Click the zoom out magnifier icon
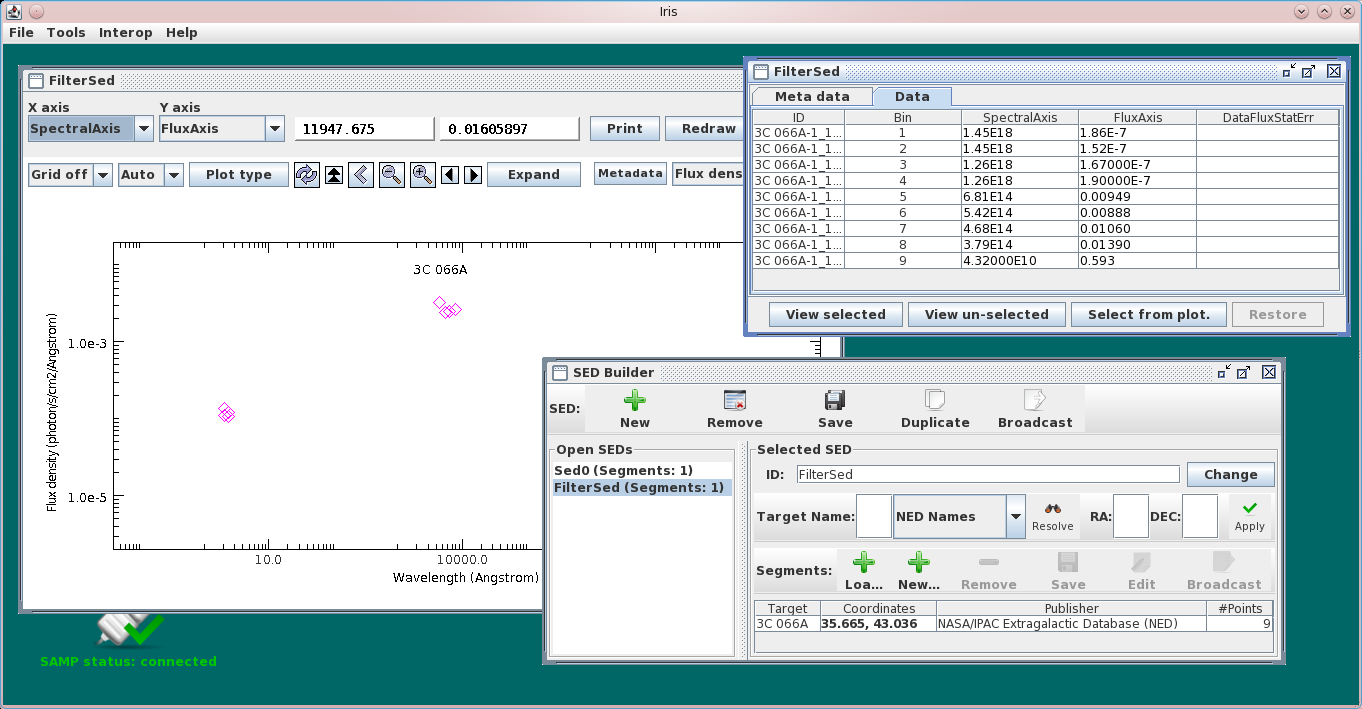 (392, 174)
